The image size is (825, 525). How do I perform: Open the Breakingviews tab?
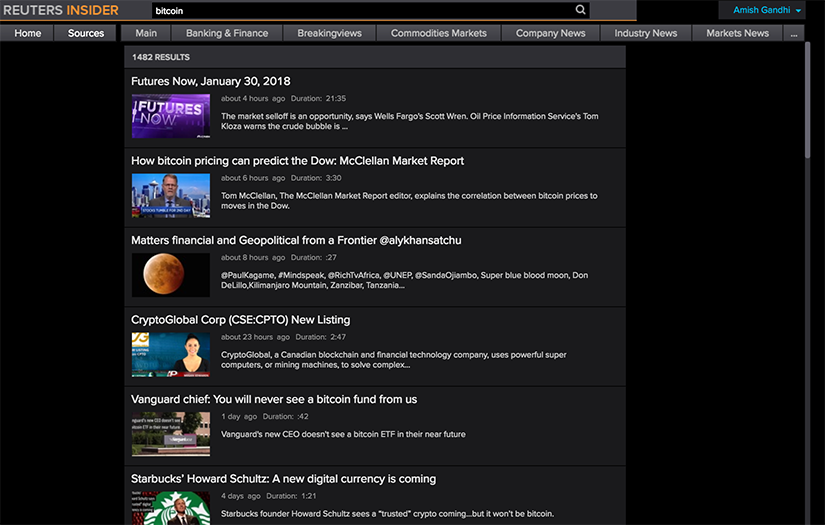329,33
